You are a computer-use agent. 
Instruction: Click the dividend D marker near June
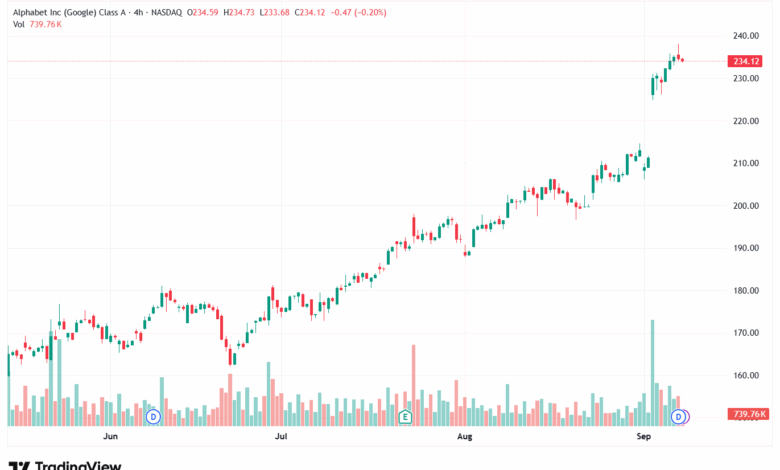coord(153,415)
